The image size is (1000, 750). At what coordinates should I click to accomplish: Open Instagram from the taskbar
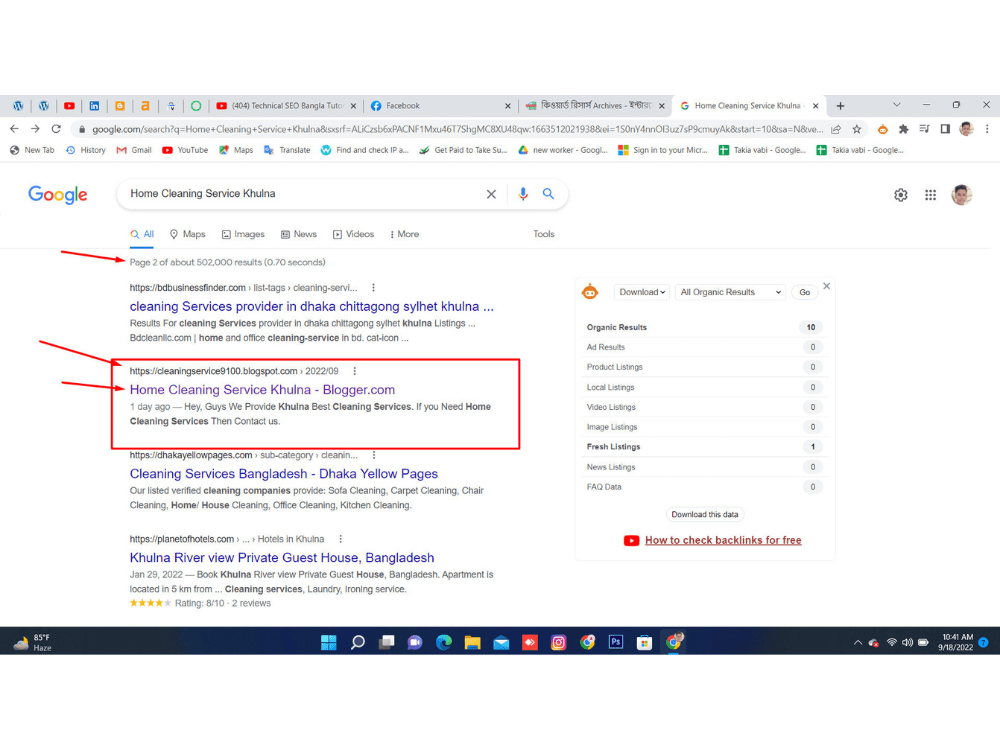[x=558, y=642]
